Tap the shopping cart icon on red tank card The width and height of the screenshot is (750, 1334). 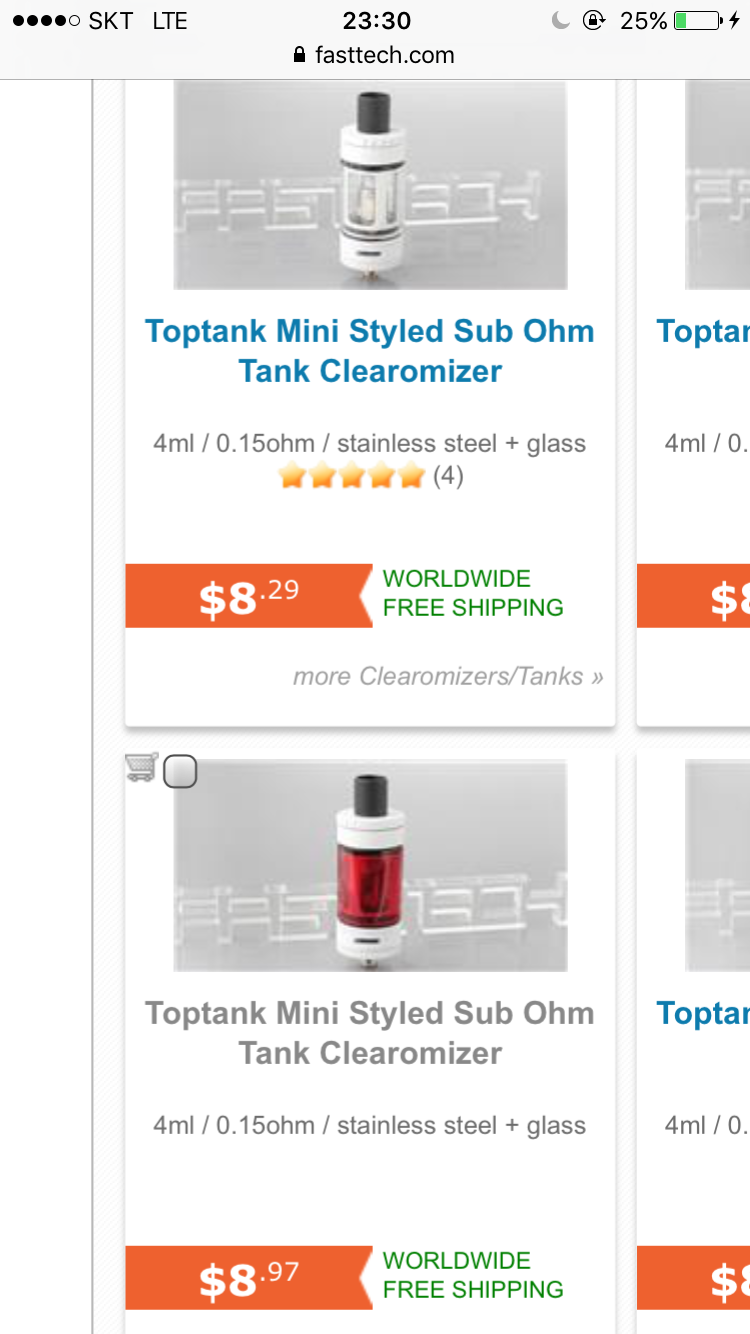coord(141,768)
